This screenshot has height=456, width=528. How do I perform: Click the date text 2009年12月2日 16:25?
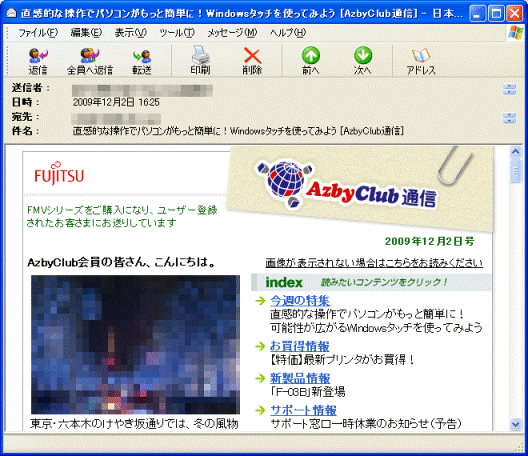point(116,102)
